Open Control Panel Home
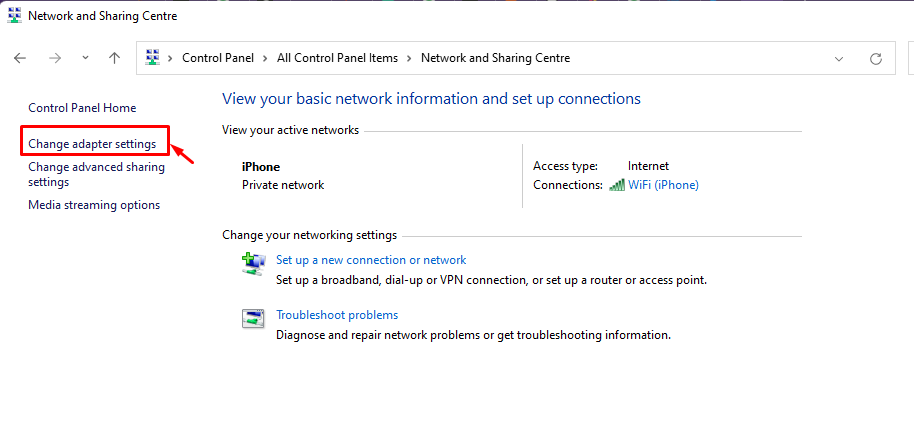Image resolution: width=914 pixels, height=431 pixels. point(82,108)
